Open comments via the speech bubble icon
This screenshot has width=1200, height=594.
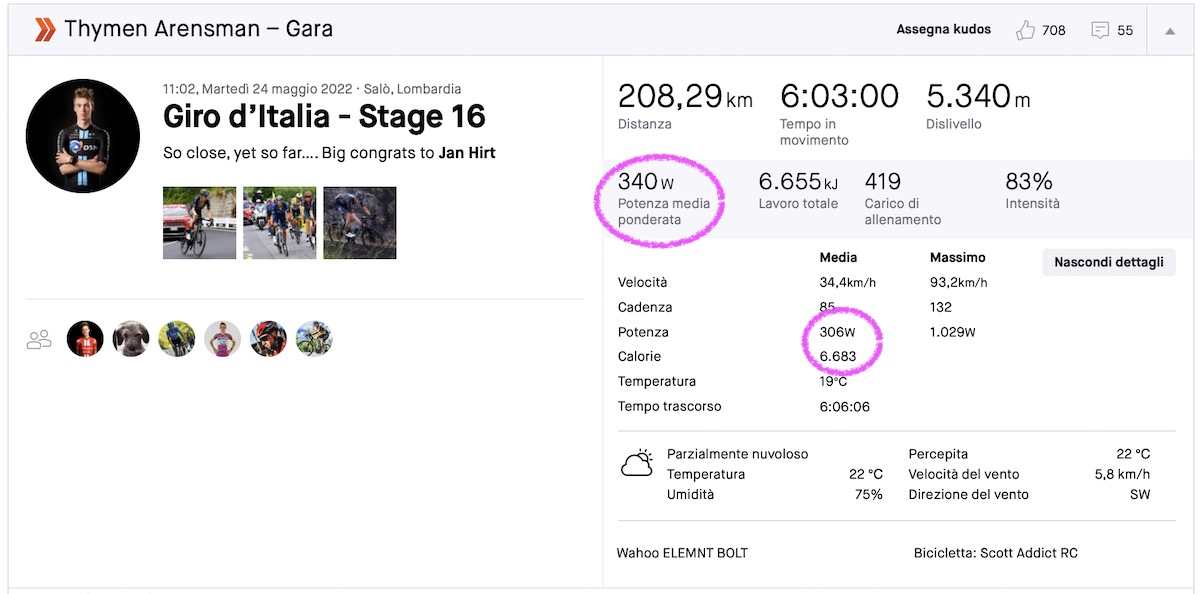tap(1100, 30)
